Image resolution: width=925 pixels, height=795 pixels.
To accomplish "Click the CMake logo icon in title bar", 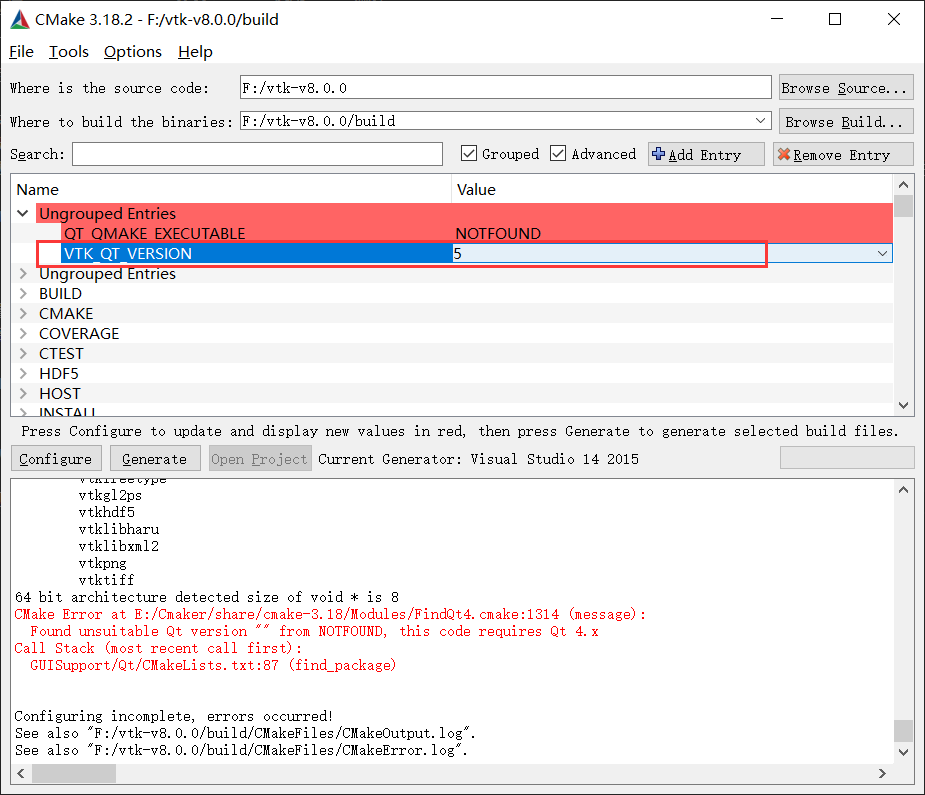I will click(x=20, y=19).
